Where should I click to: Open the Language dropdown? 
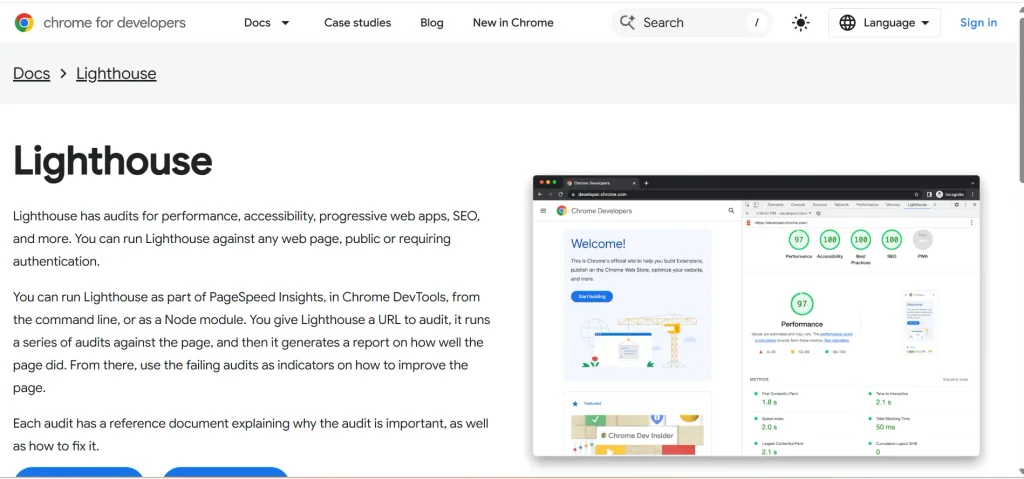click(884, 23)
